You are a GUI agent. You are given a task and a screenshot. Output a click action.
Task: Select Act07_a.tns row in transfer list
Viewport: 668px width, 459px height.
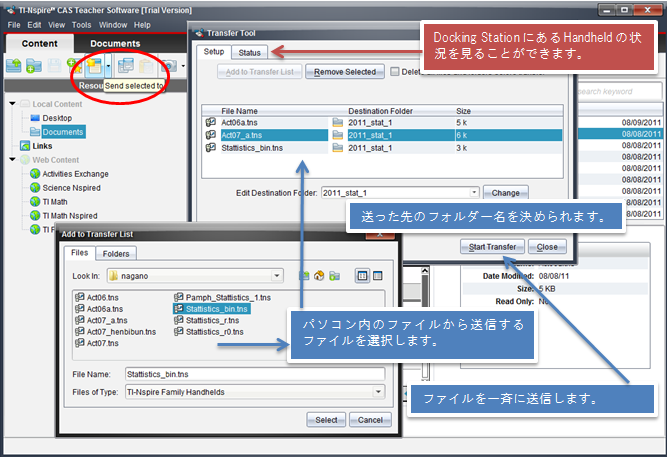(x=382, y=135)
